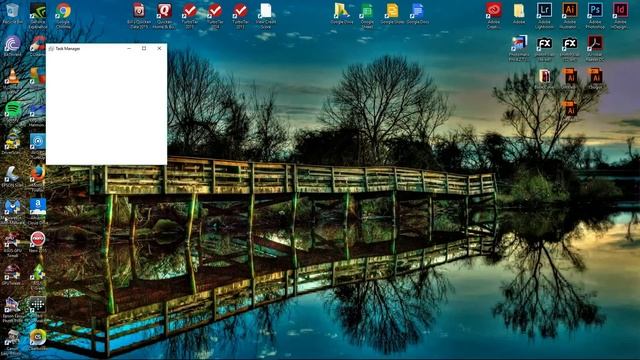Minimize the Task Manager window
Screen dimensions: 640x360
pyautogui.click(x=129, y=48)
